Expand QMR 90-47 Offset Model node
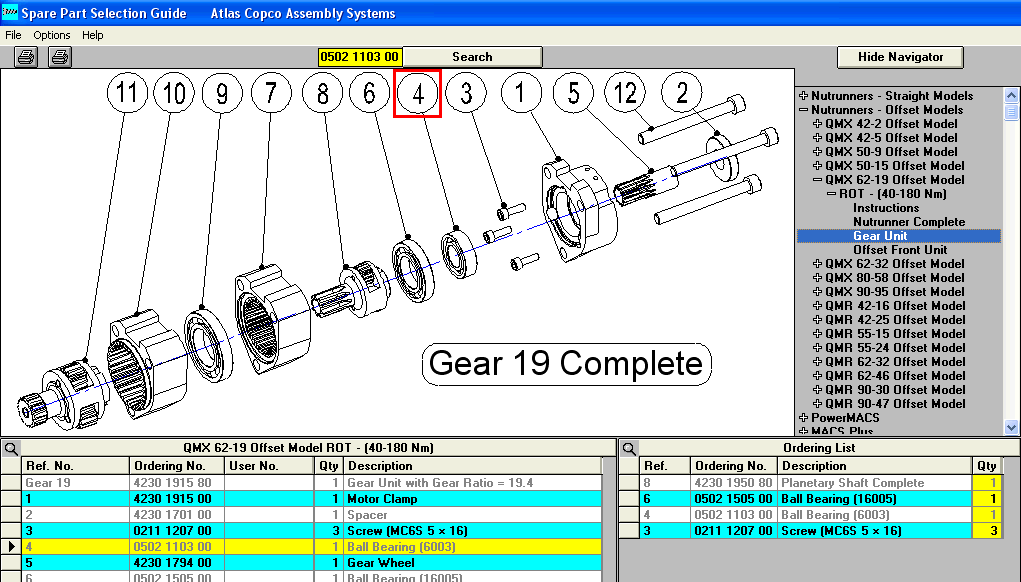1021x582 pixels. pos(817,404)
